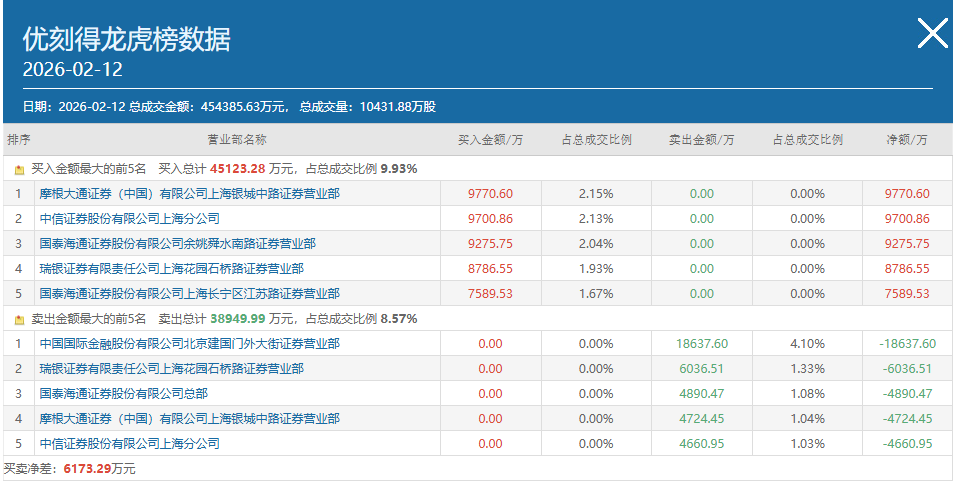Click the 排序 column header
The image size is (953, 486).
tap(19, 140)
